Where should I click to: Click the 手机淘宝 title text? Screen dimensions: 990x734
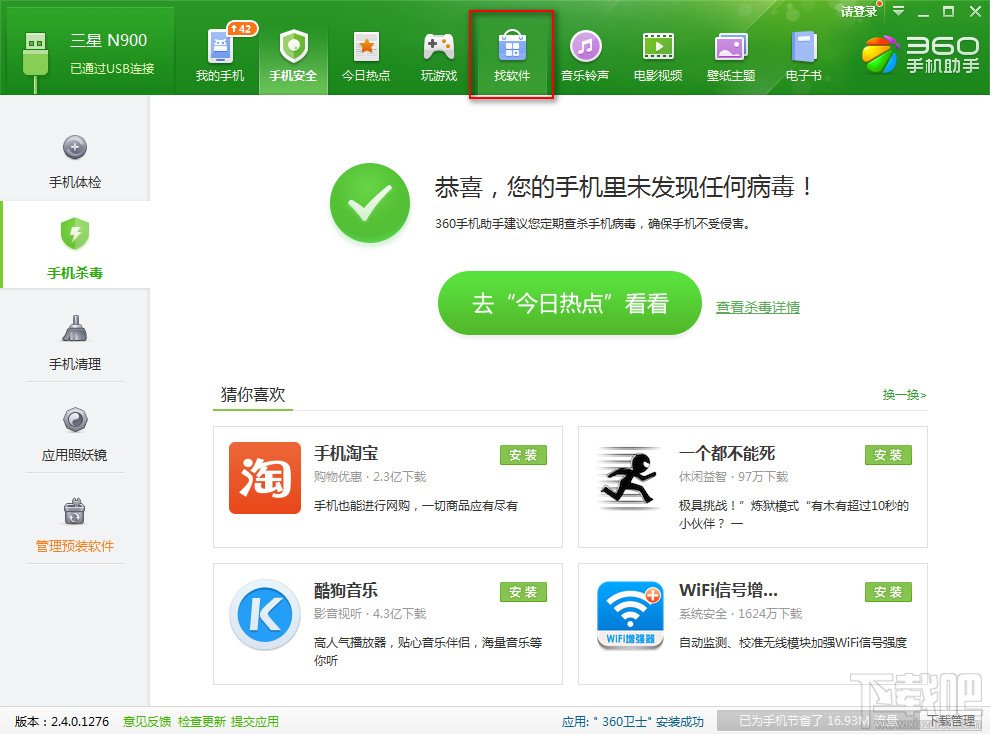click(x=346, y=453)
